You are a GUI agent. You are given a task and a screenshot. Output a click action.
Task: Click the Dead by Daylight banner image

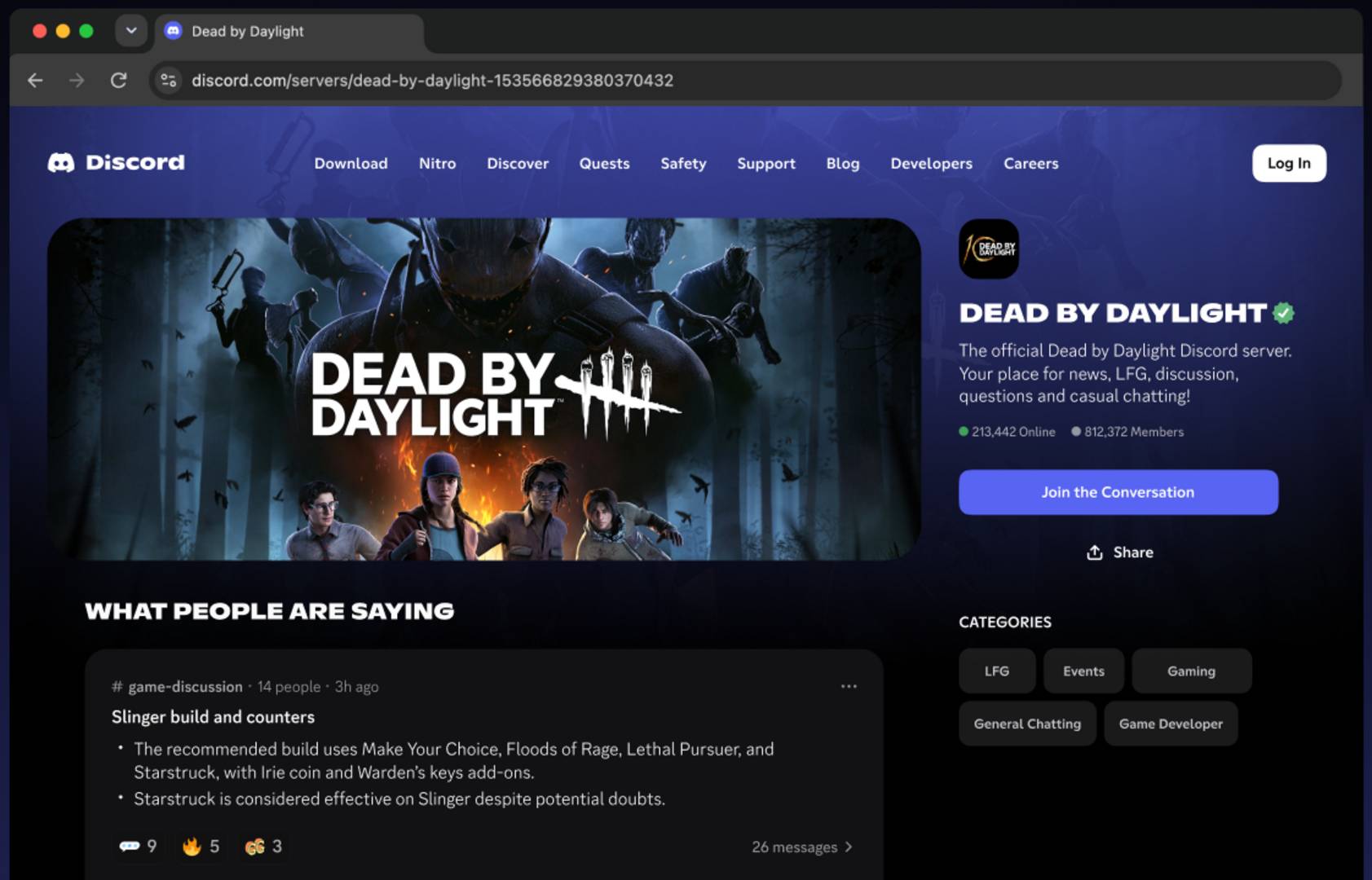click(x=484, y=389)
